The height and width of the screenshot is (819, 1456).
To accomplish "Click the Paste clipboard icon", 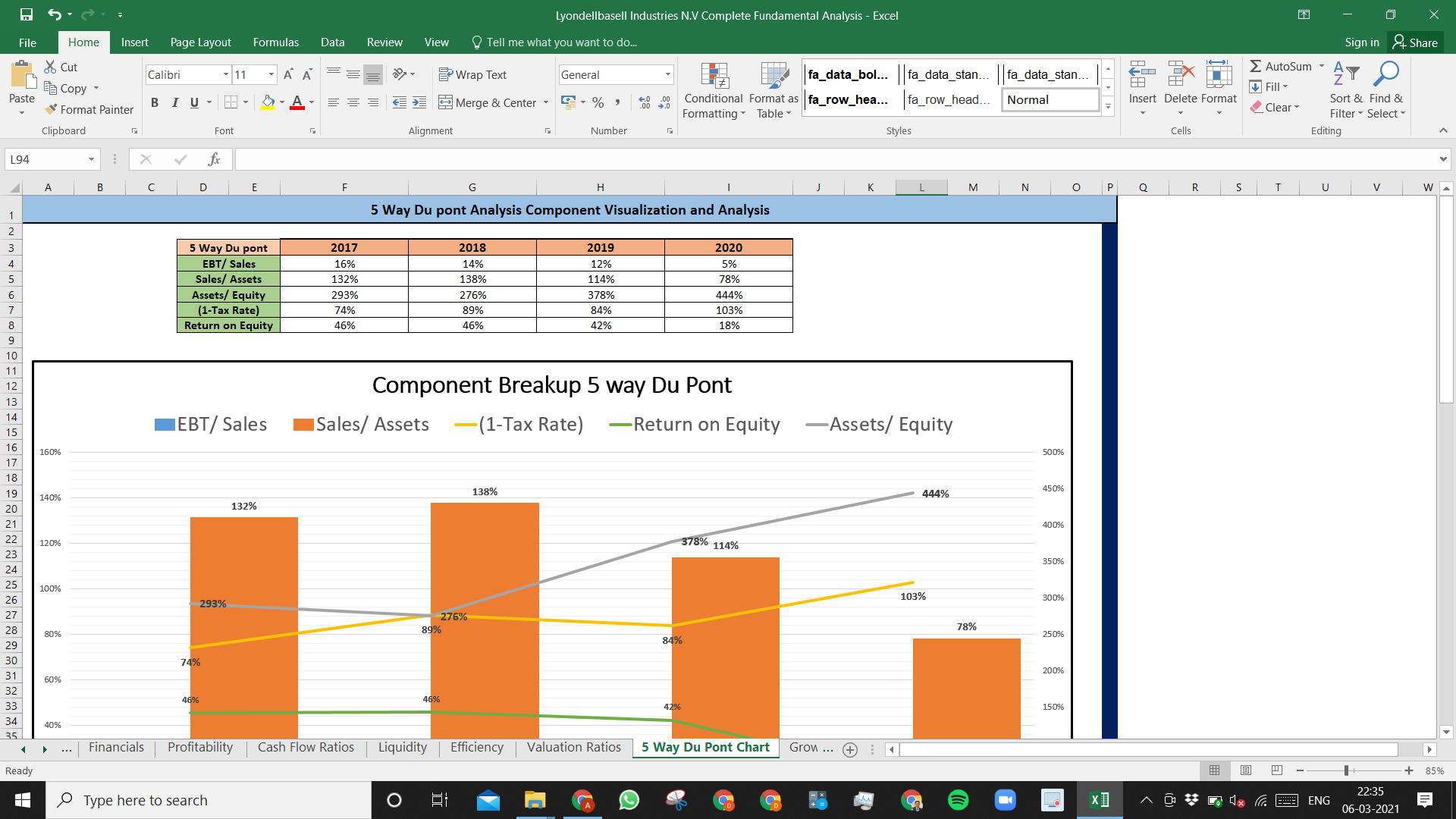I will [x=22, y=76].
